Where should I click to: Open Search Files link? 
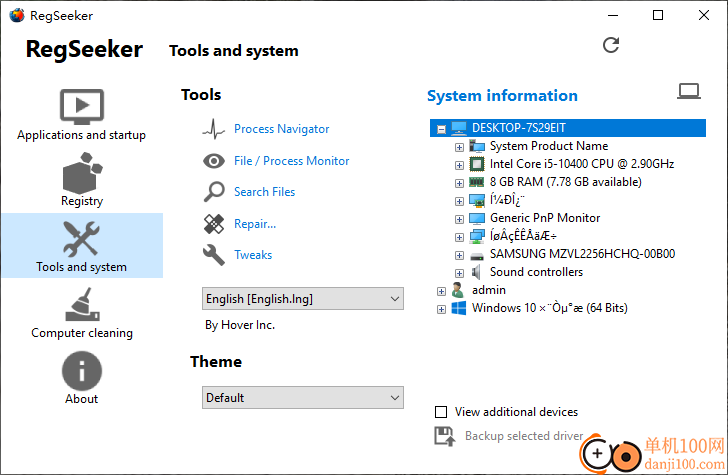[264, 192]
